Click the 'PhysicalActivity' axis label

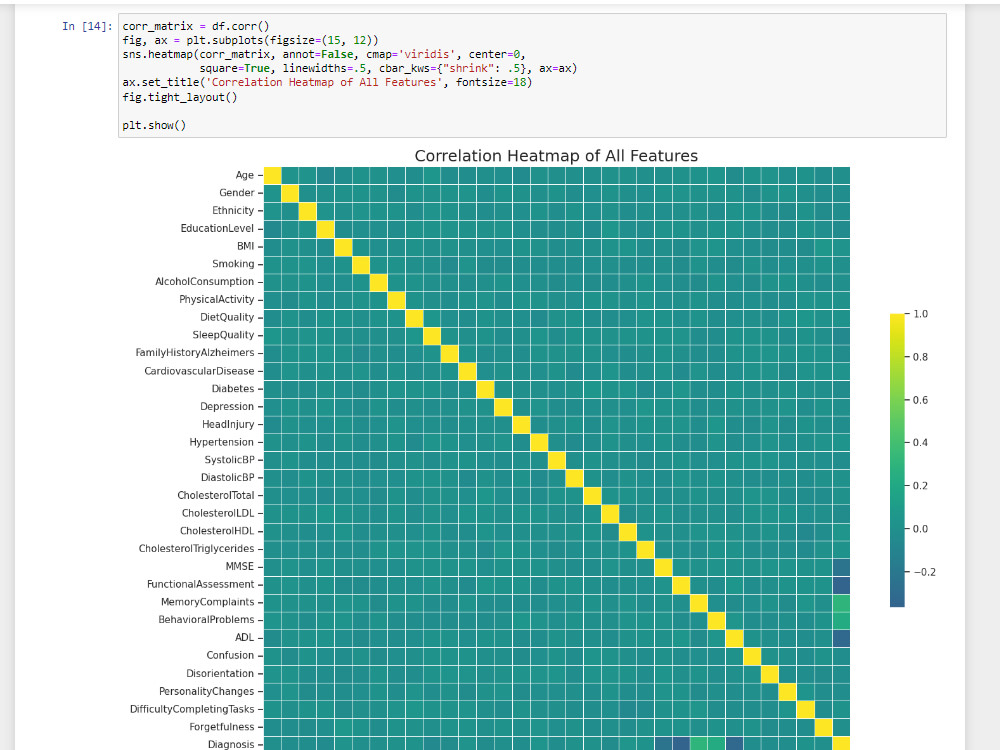pyautogui.click(x=217, y=299)
